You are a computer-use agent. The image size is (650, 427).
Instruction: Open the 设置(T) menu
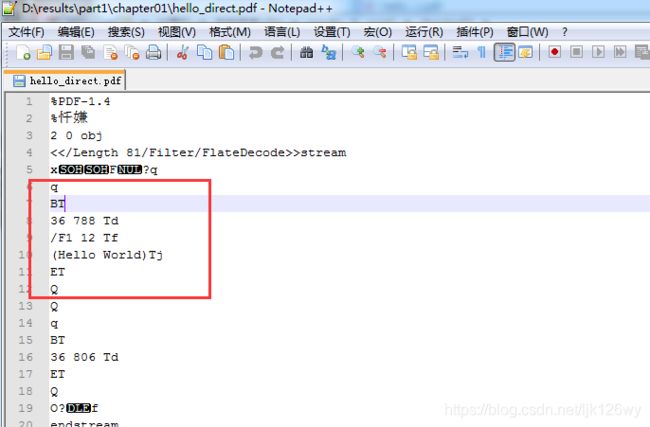click(332, 32)
